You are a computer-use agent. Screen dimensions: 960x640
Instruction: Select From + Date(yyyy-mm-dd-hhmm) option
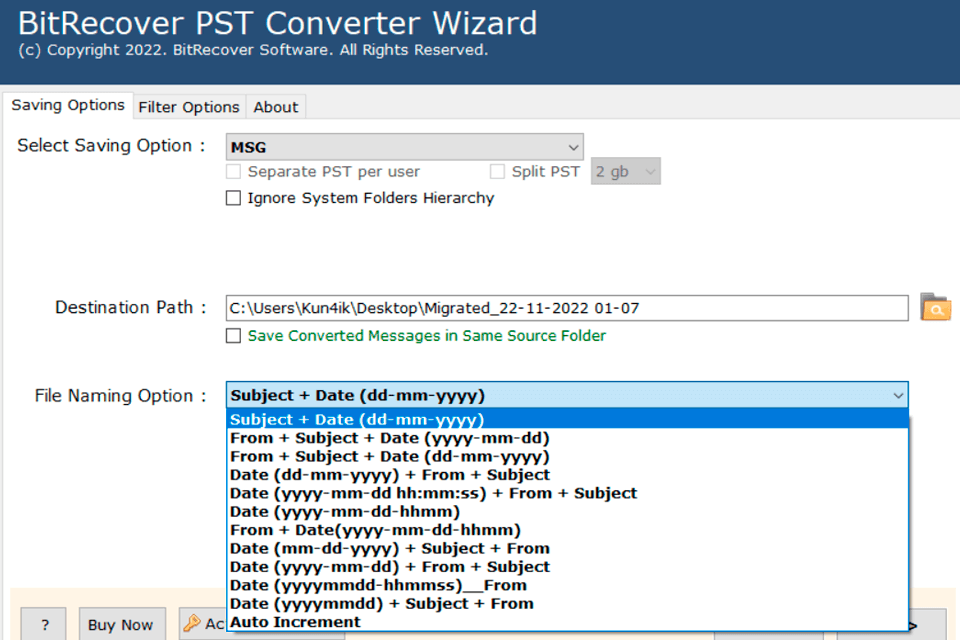(567, 530)
